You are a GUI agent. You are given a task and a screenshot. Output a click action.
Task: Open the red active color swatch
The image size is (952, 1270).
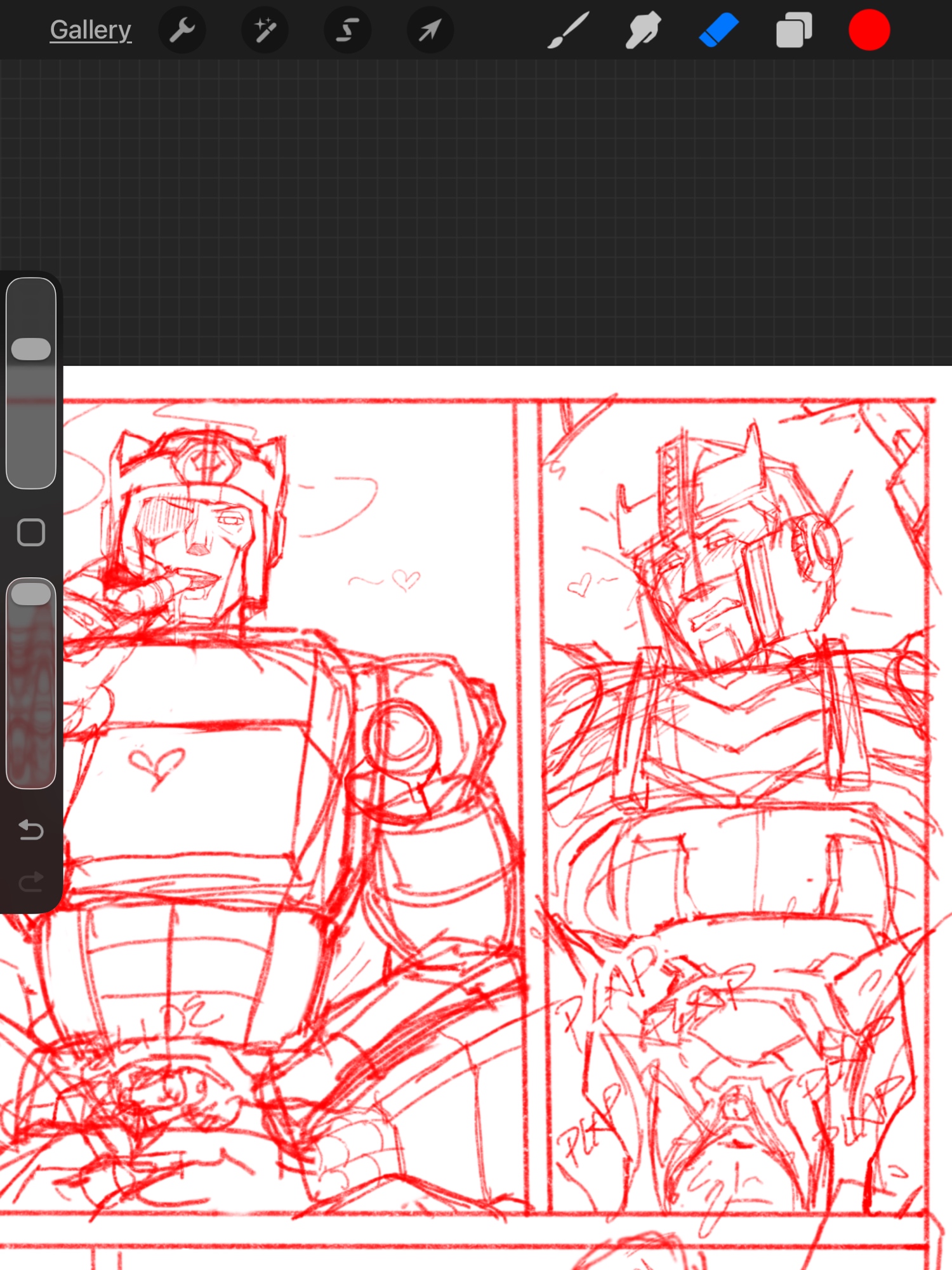(x=869, y=30)
